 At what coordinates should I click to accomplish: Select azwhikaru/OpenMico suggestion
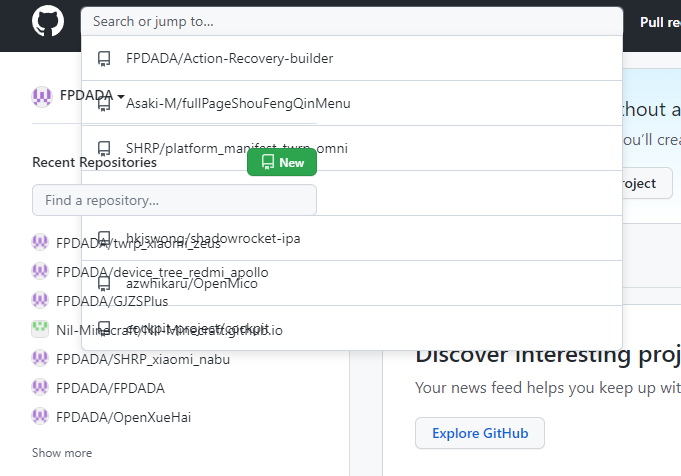click(x=352, y=284)
